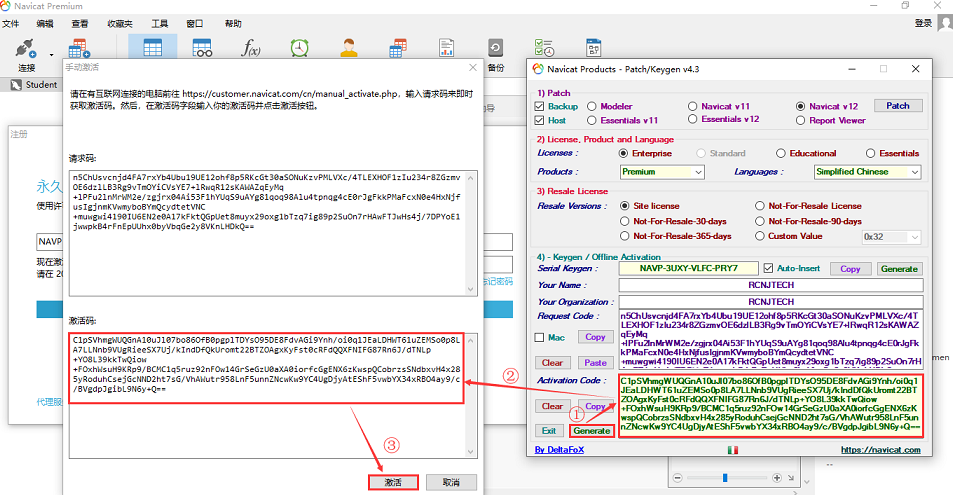Click Clear button beside Request Code
This screenshot has width=953, height=495.
552,362
